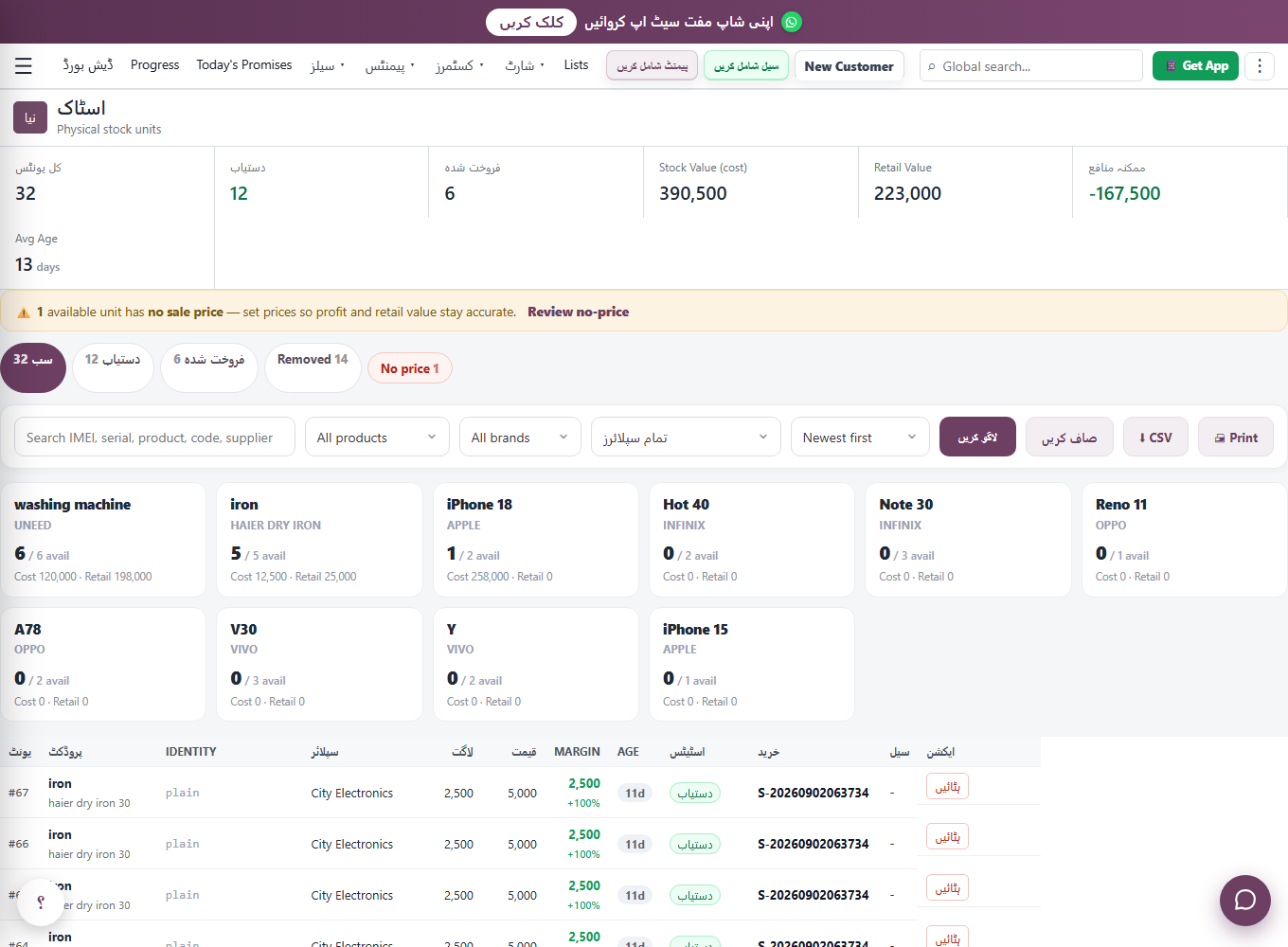The width and height of the screenshot is (1288, 947).
Task: Expand the پیمنٹس menu dropdown
Action: click(x=390, y=65)
